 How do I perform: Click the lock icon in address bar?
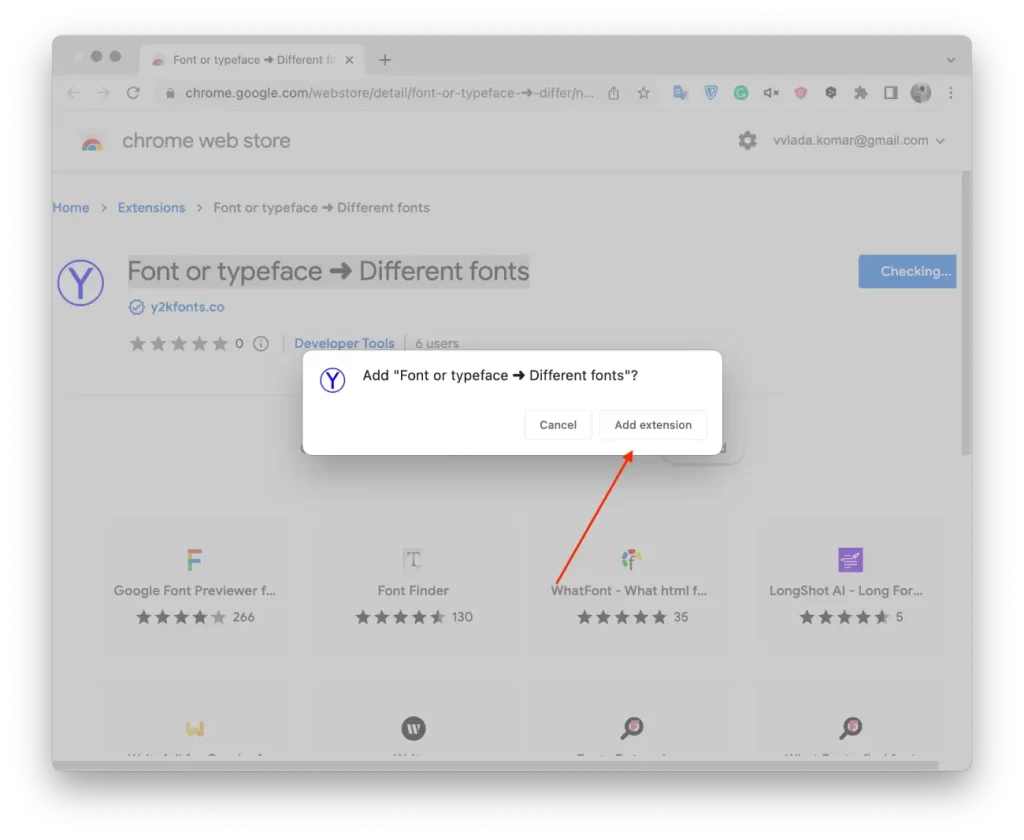[x=170, y=93]
